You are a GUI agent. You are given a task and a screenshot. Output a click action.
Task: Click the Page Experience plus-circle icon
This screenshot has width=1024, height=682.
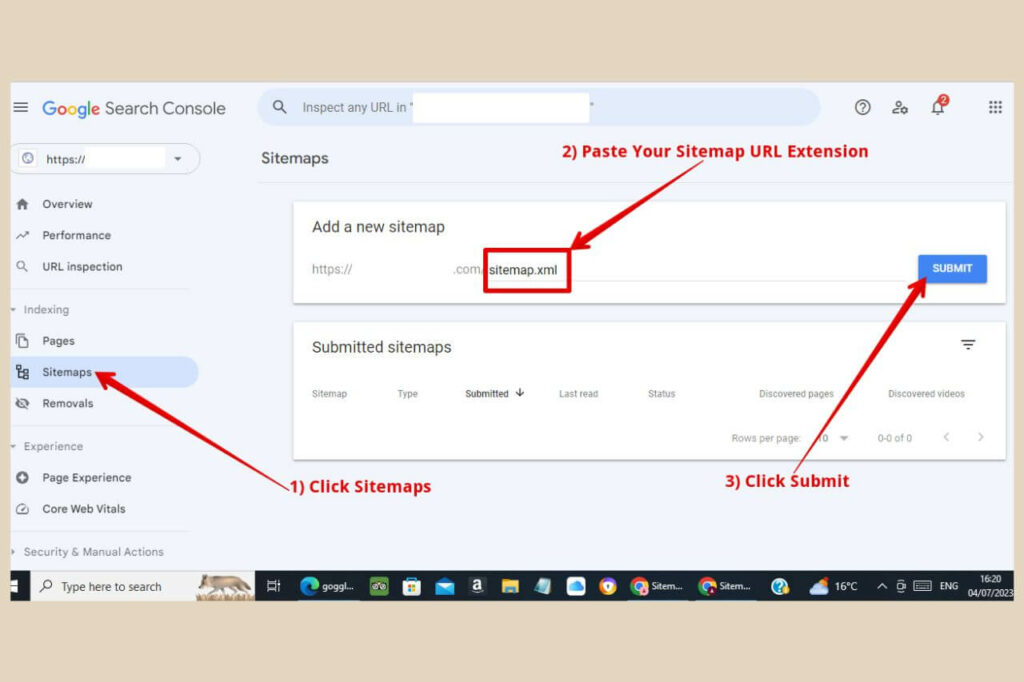[22, 478]
